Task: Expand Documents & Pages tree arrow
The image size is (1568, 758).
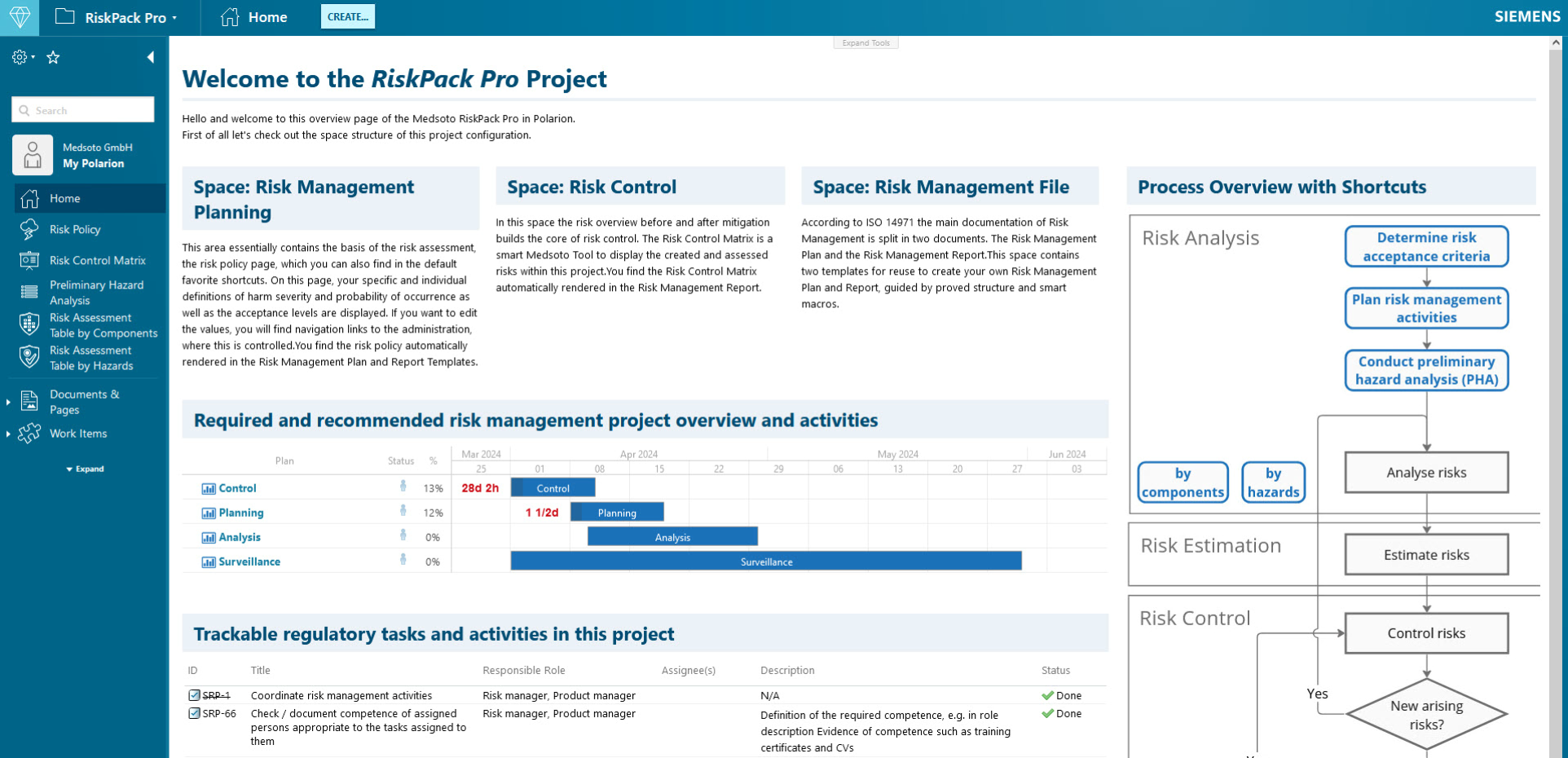Action: coord(8,402)
